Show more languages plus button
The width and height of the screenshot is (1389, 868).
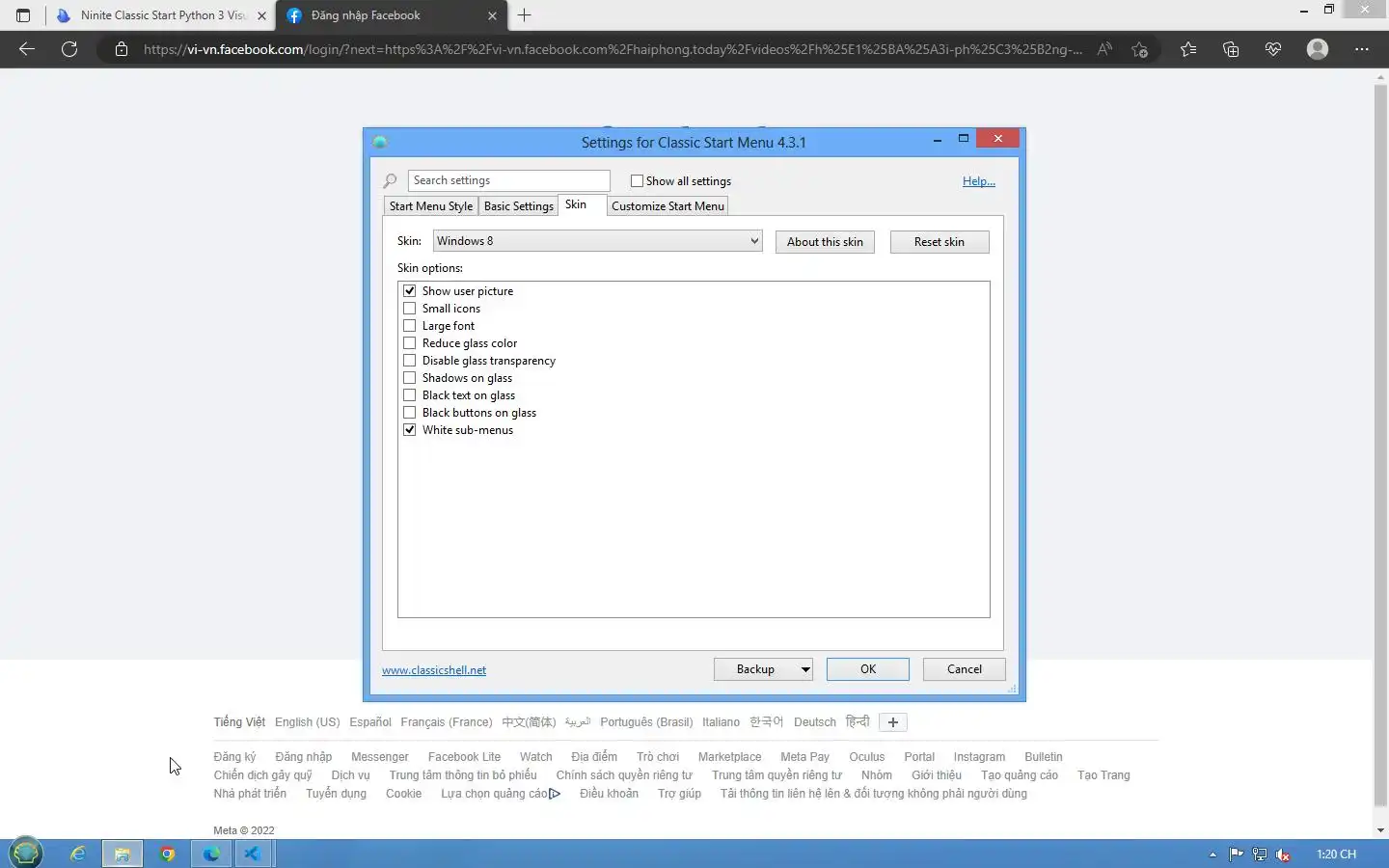pyautogui.click(x=892, y=722)
